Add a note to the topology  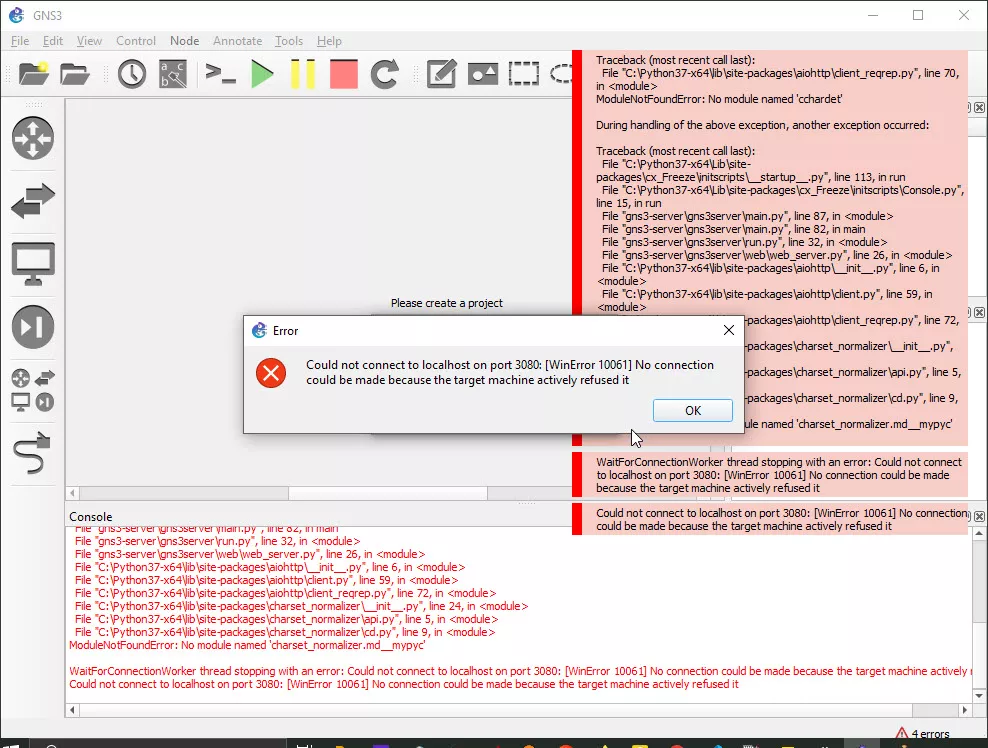(x=441, y=74)
